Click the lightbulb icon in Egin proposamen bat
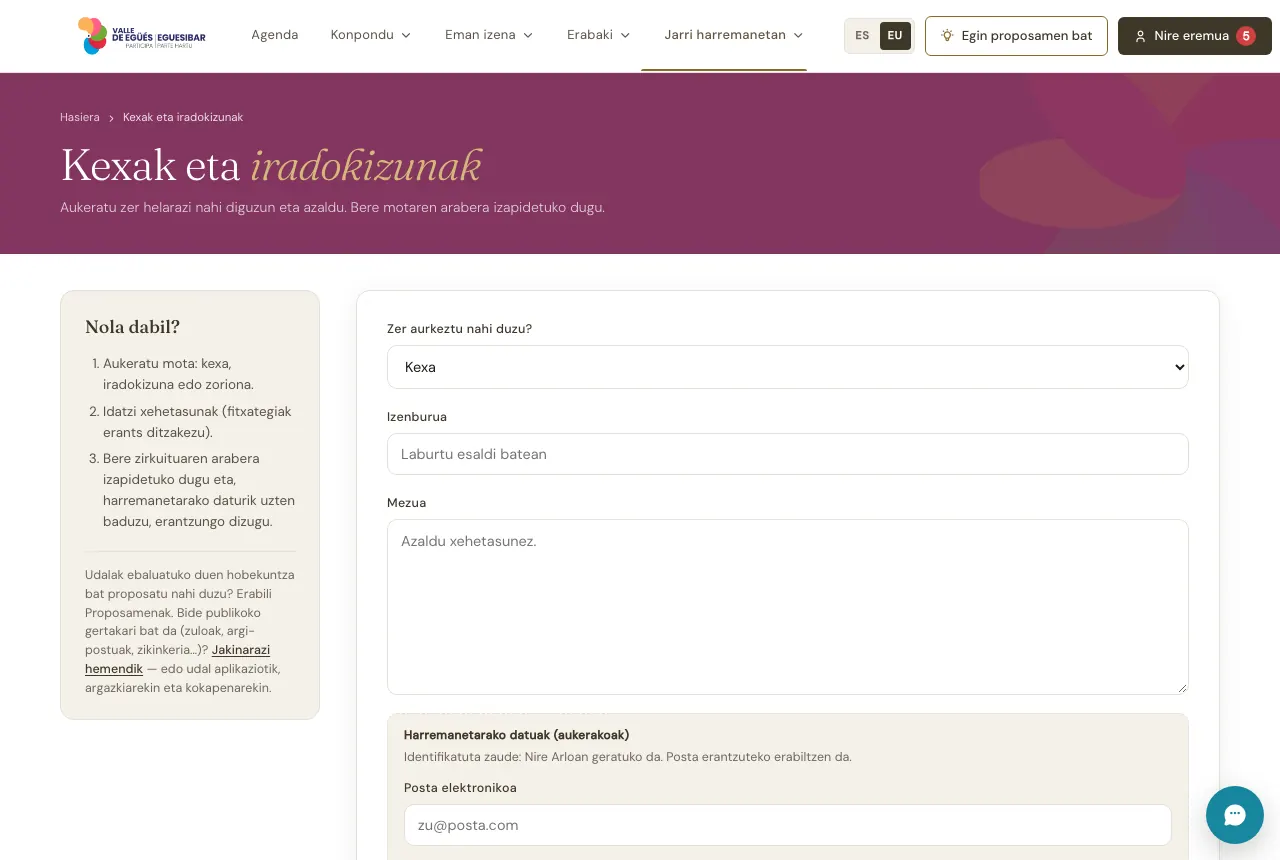This screenshot has width=1280, height=860. pos(947,36)
